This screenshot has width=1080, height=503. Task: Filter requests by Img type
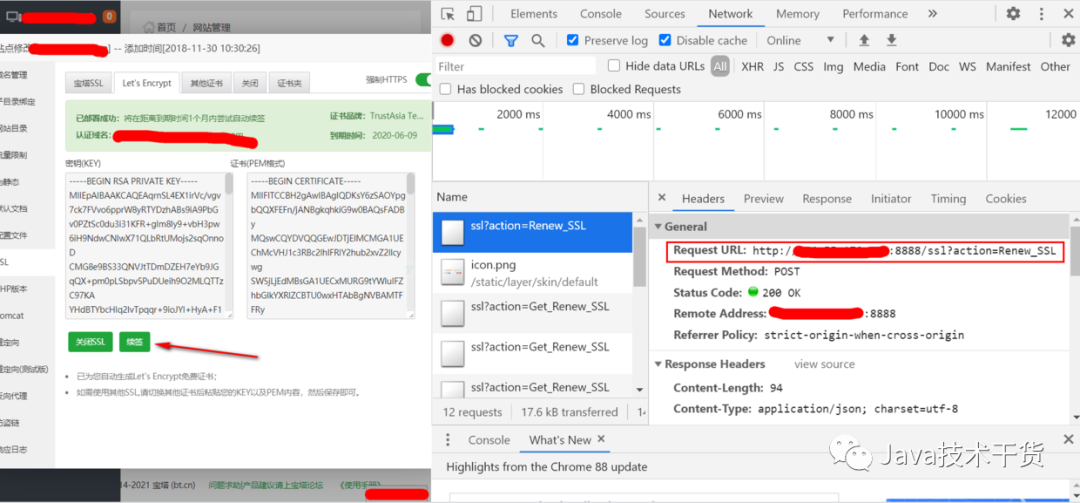(x=833, y=67)
